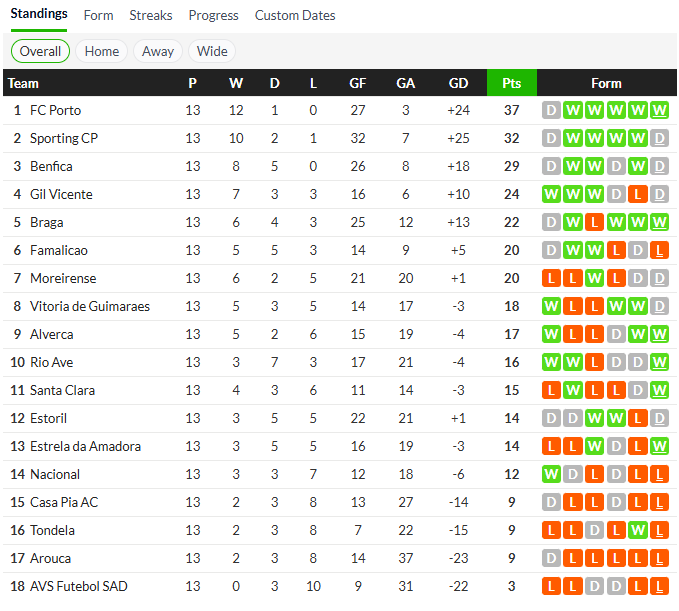Click Braga's orange L form badge
This screenshot has height=611, width=679.
(594, 222)
